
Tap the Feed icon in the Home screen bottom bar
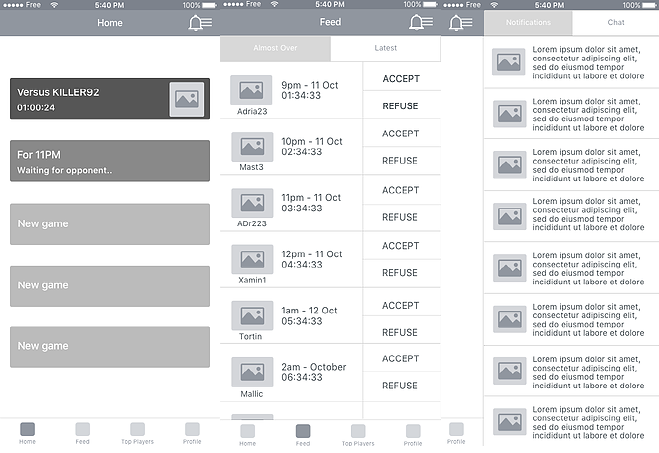(83, 430)
